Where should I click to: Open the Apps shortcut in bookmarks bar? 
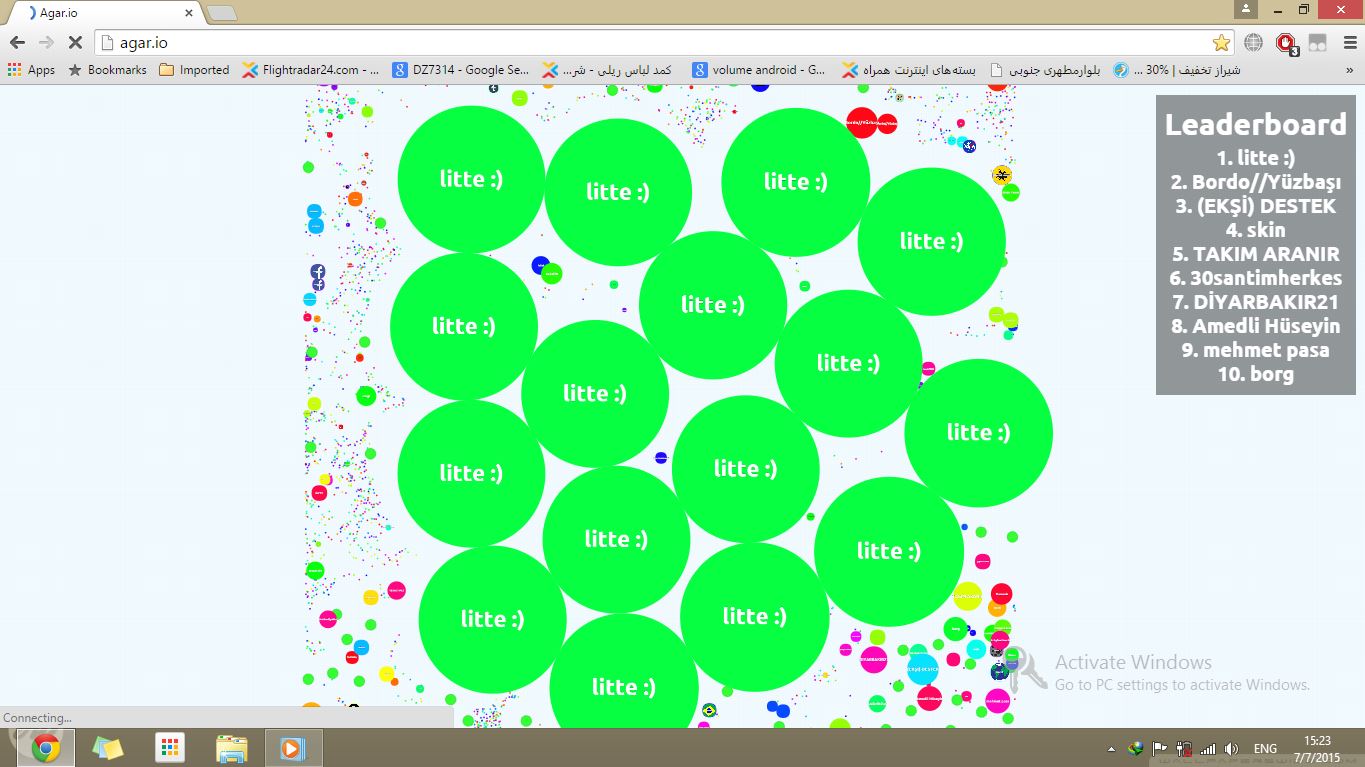pos(31,70)
